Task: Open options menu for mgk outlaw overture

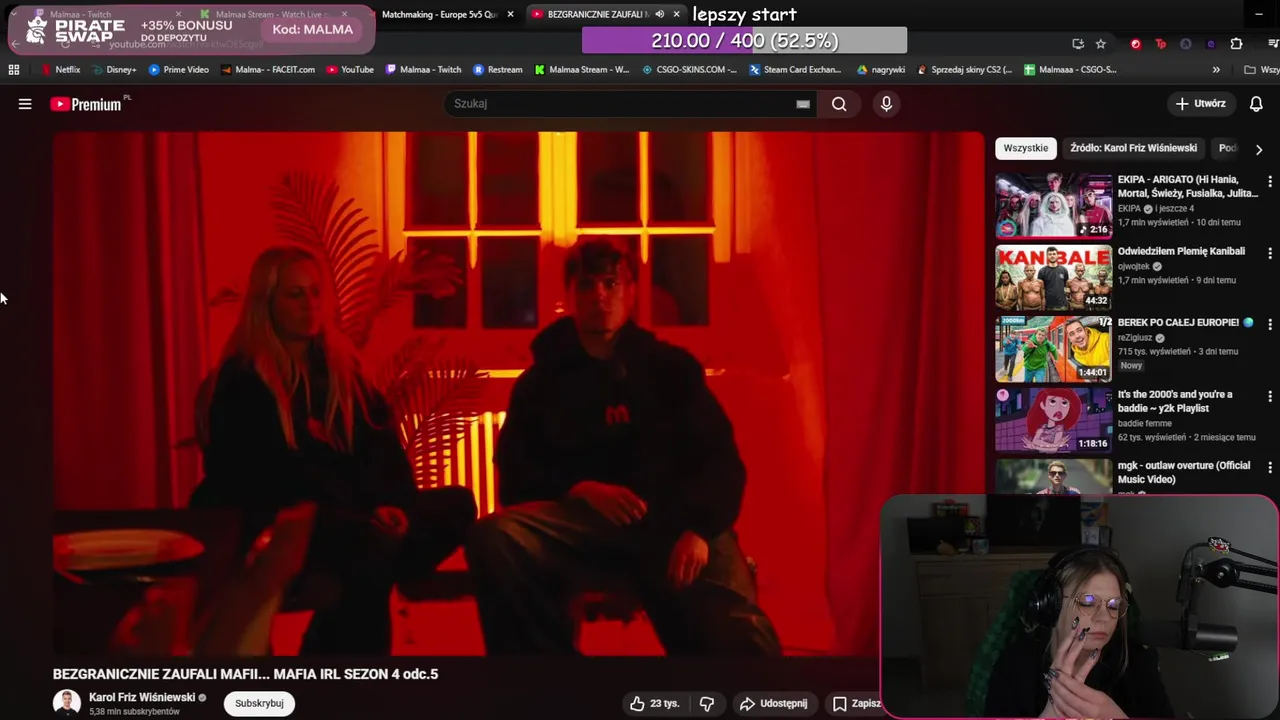Action: [x=1270, y=466]
